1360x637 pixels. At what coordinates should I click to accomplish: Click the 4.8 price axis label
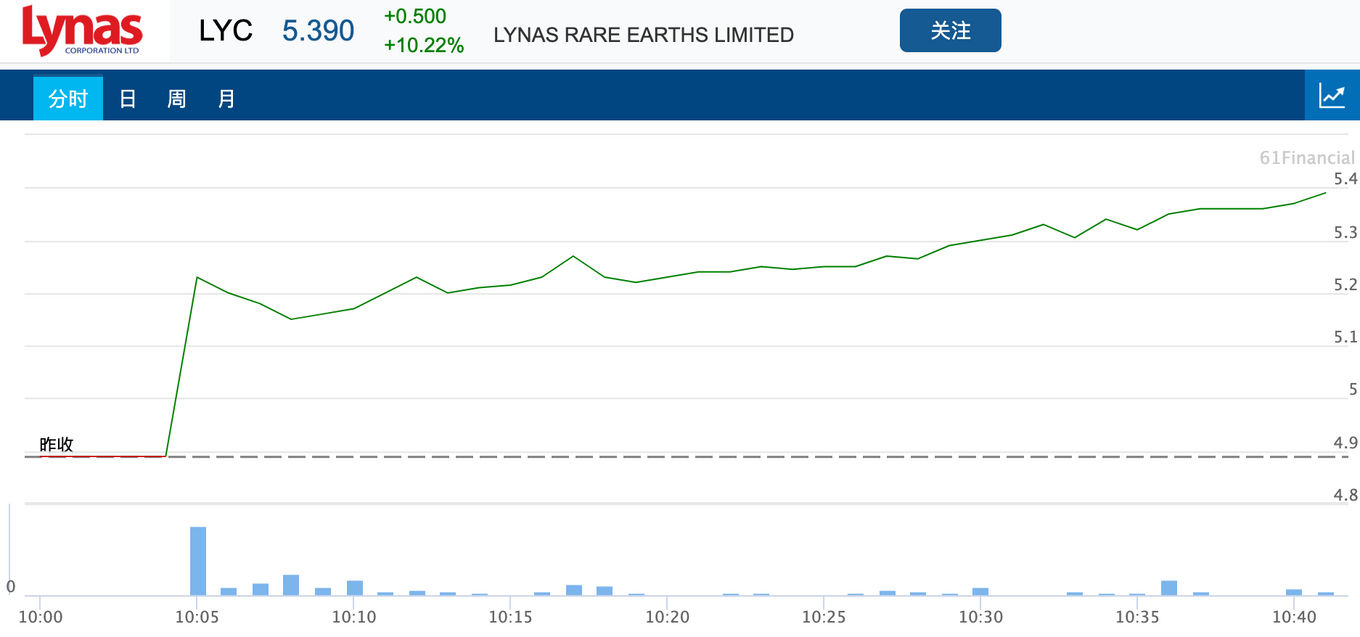(x=1346, y=495)
